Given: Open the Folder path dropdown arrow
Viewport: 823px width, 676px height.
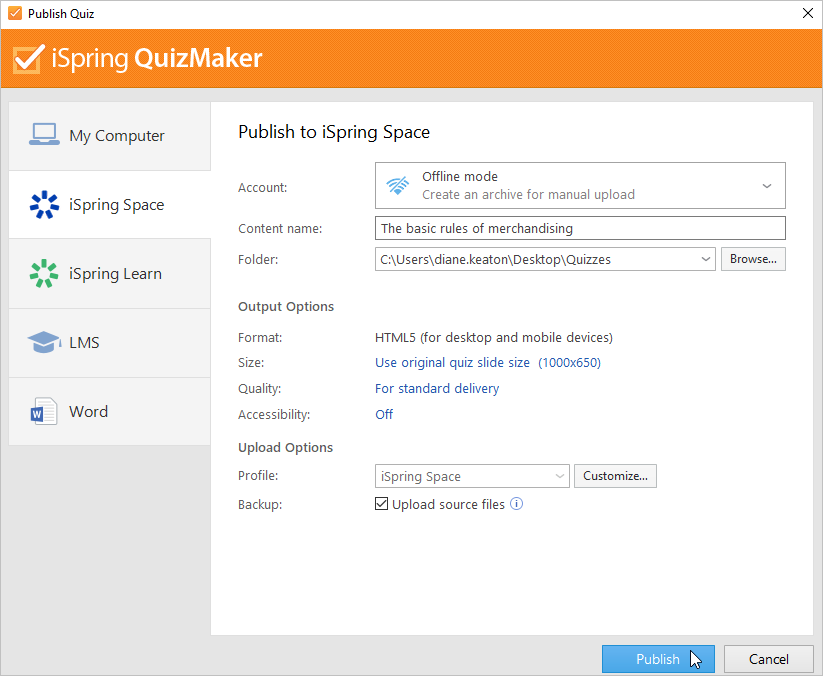Looking at the screenshot, I should (706, 259).
